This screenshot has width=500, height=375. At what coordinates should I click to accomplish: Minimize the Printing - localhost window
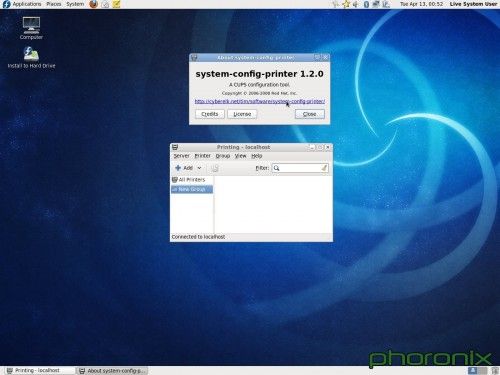tap(312, 147)
